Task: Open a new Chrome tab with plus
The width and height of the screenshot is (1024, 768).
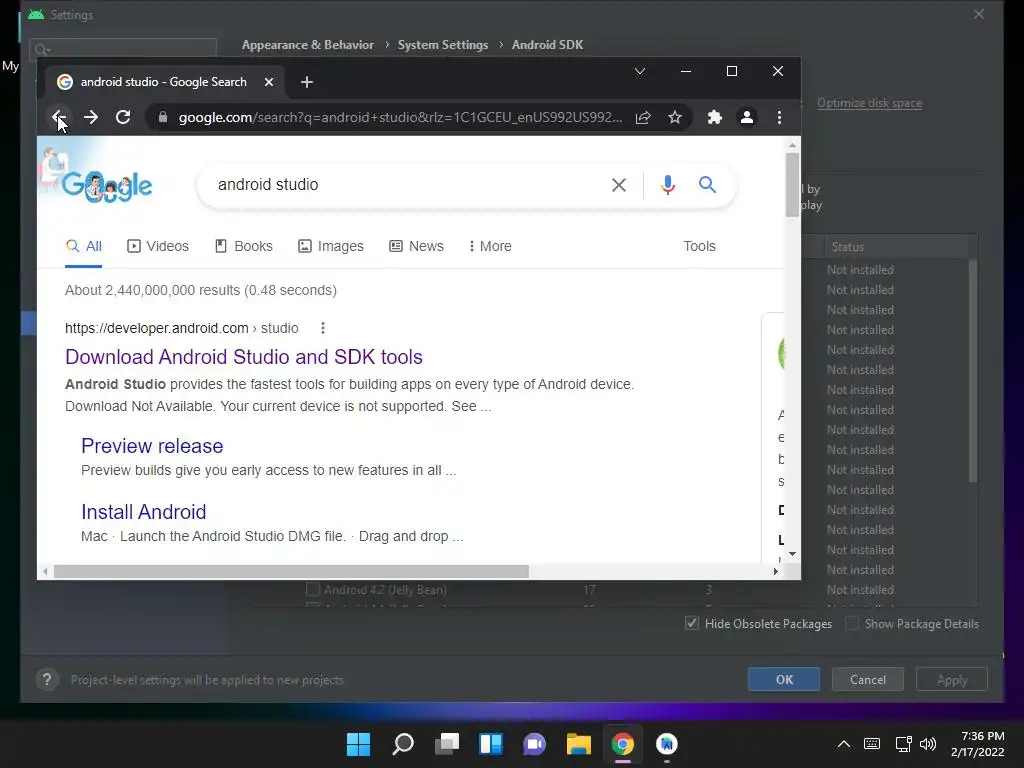Action: click(307, 82)
